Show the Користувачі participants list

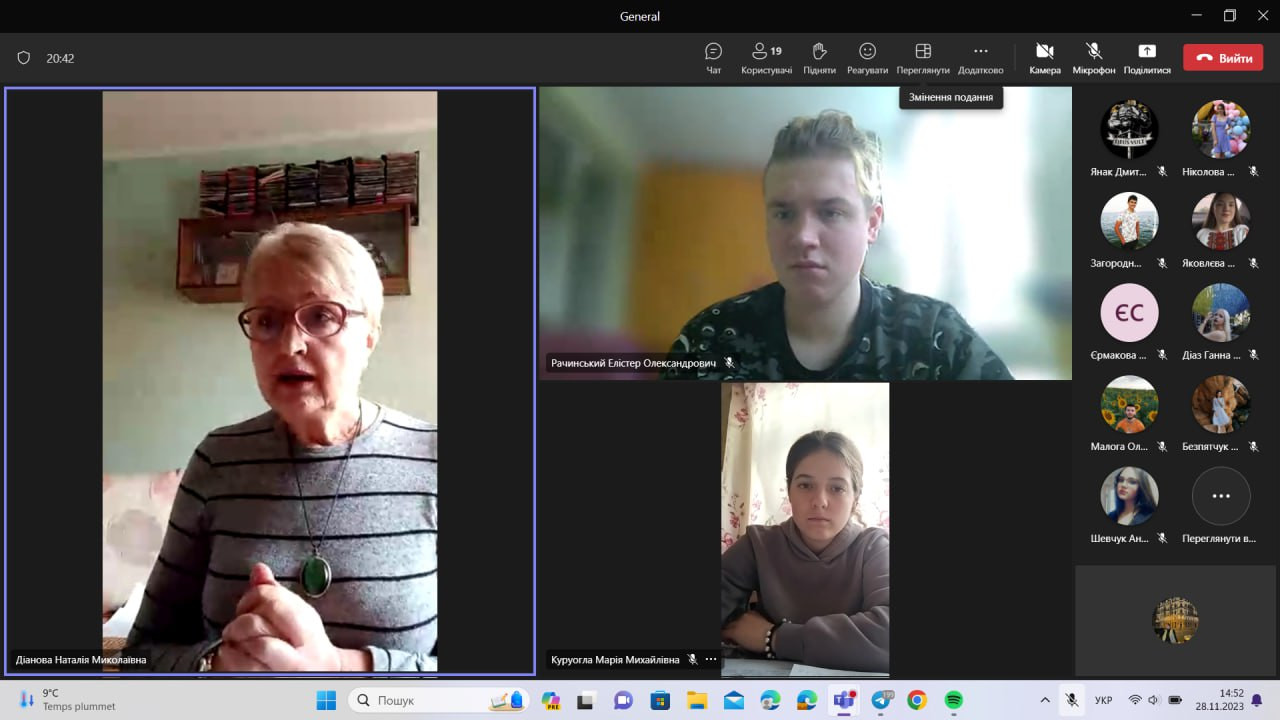767,58
